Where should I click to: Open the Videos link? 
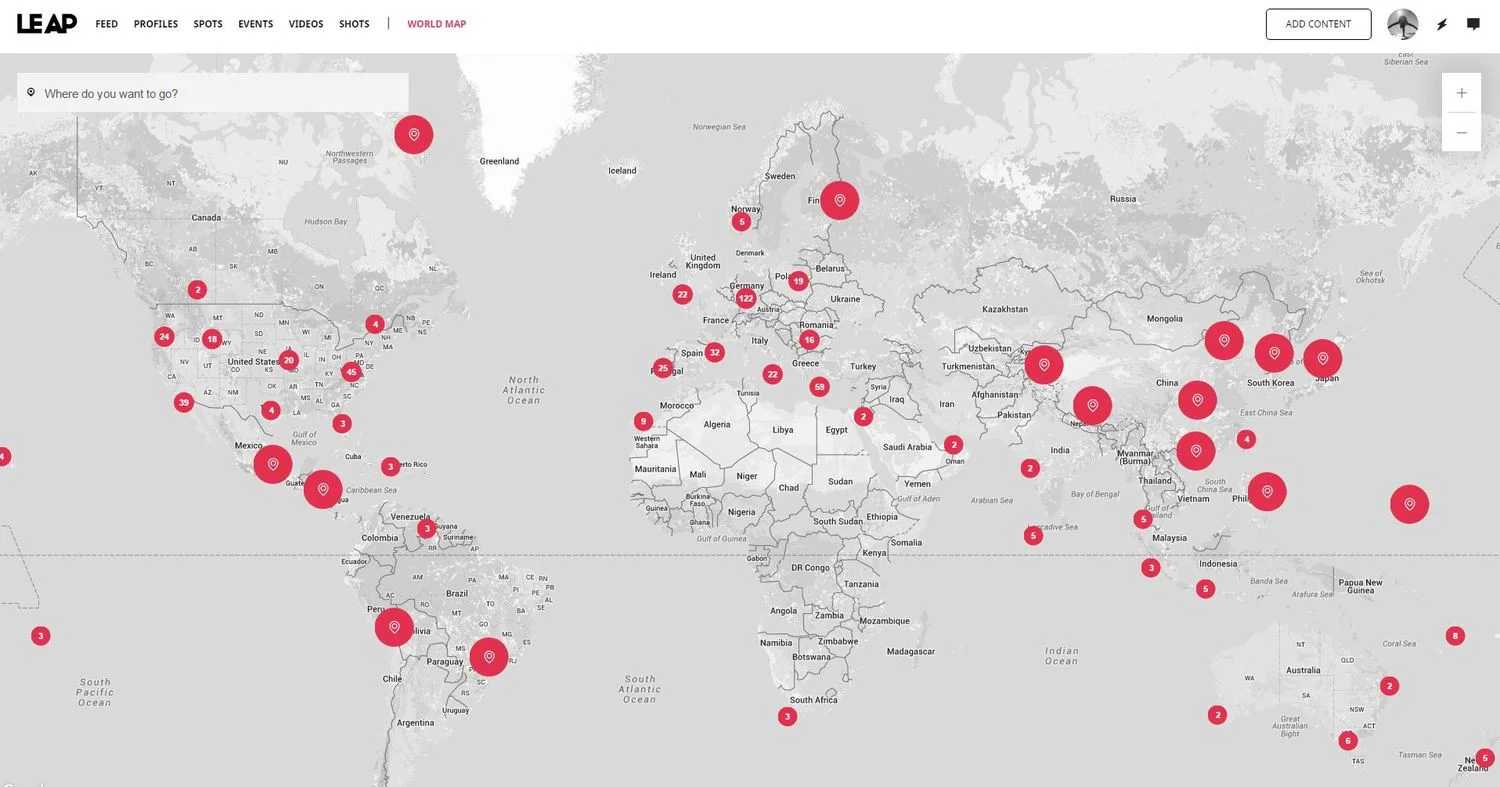click(x=306, y=24)
